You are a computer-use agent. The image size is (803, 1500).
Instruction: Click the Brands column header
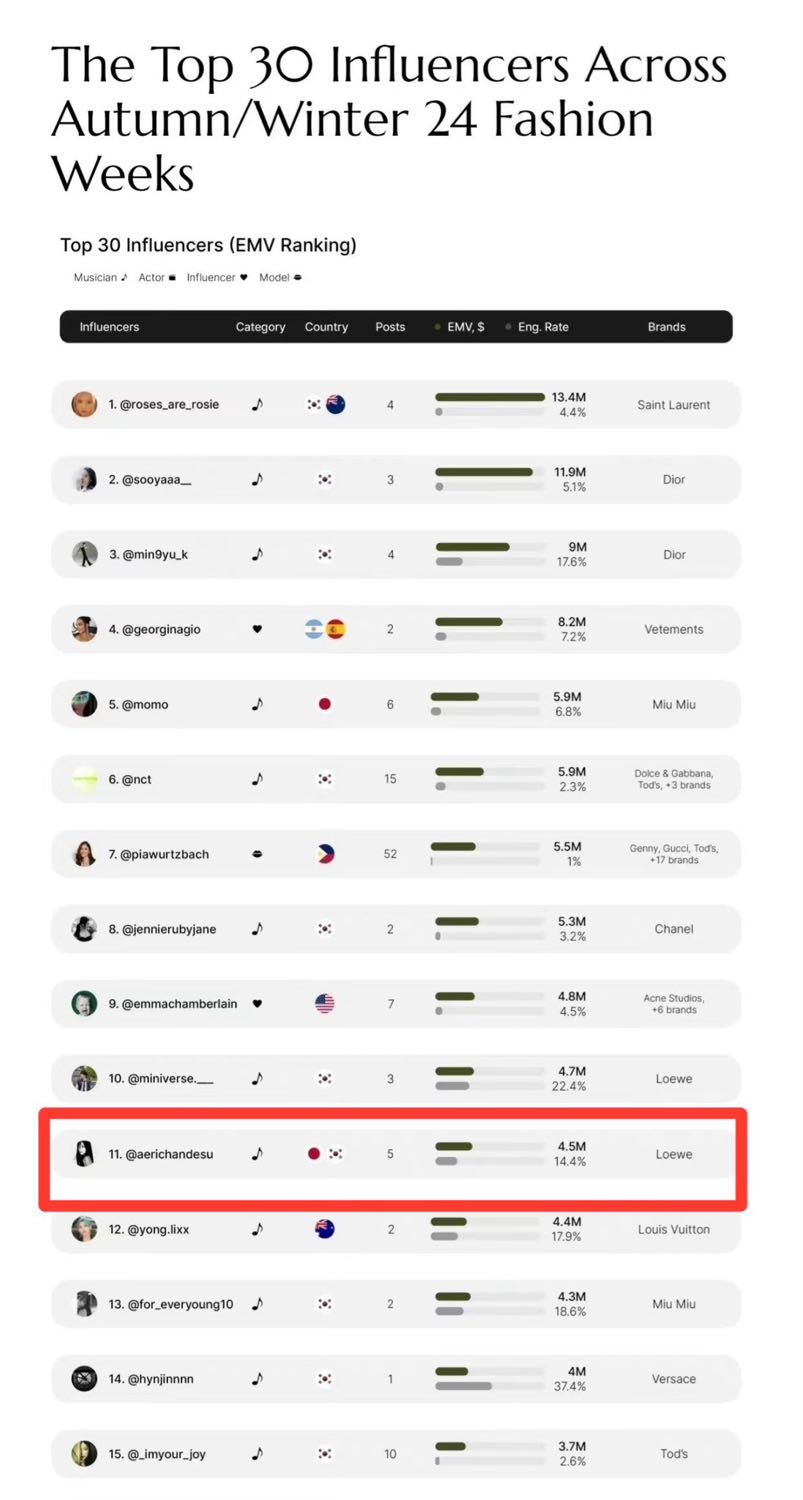point(667,327)
